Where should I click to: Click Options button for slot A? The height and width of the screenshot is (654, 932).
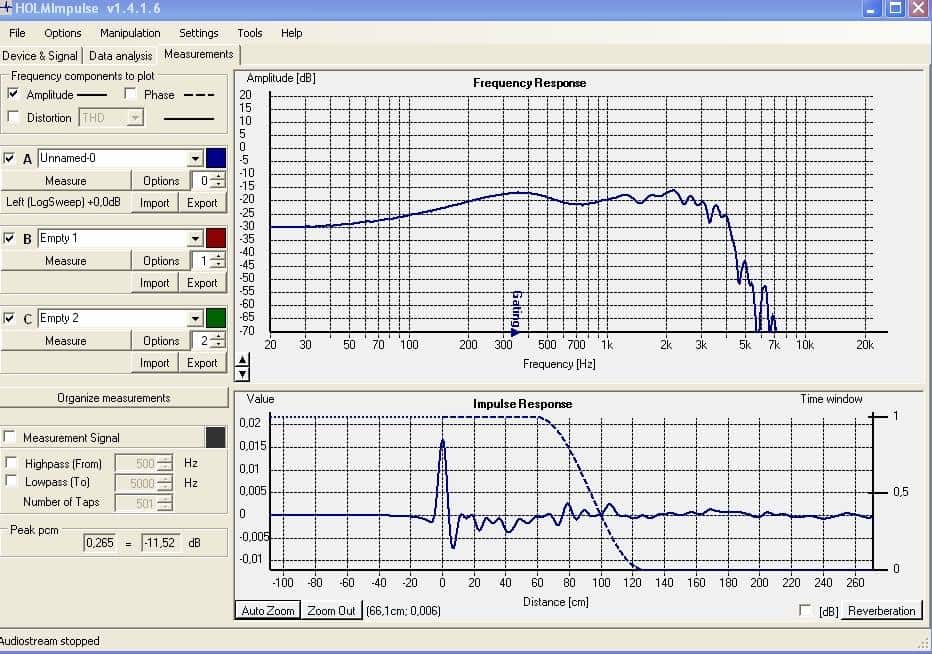(161, 181)
